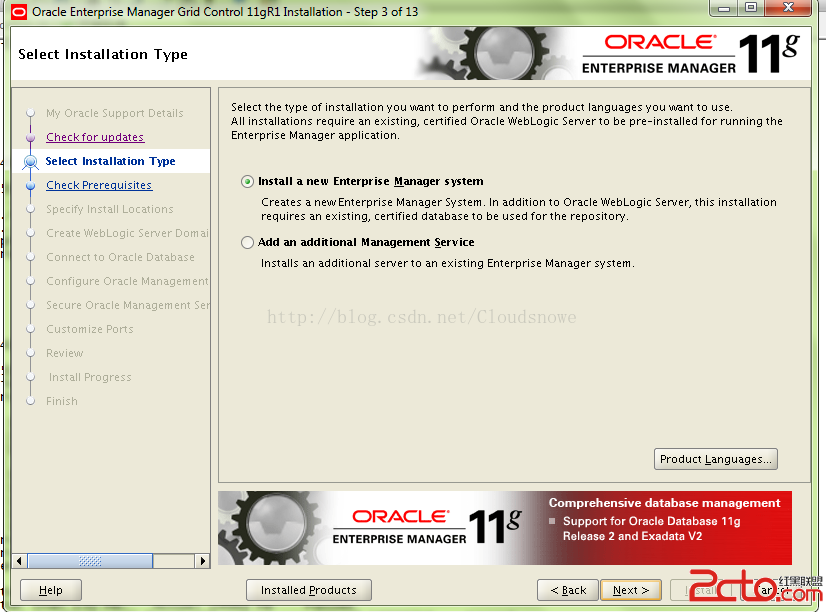Image resolution: width=826 pixels, height=612 pixels.
Task: Click the Check for updates step bullet icon
Action: point(31,137)
